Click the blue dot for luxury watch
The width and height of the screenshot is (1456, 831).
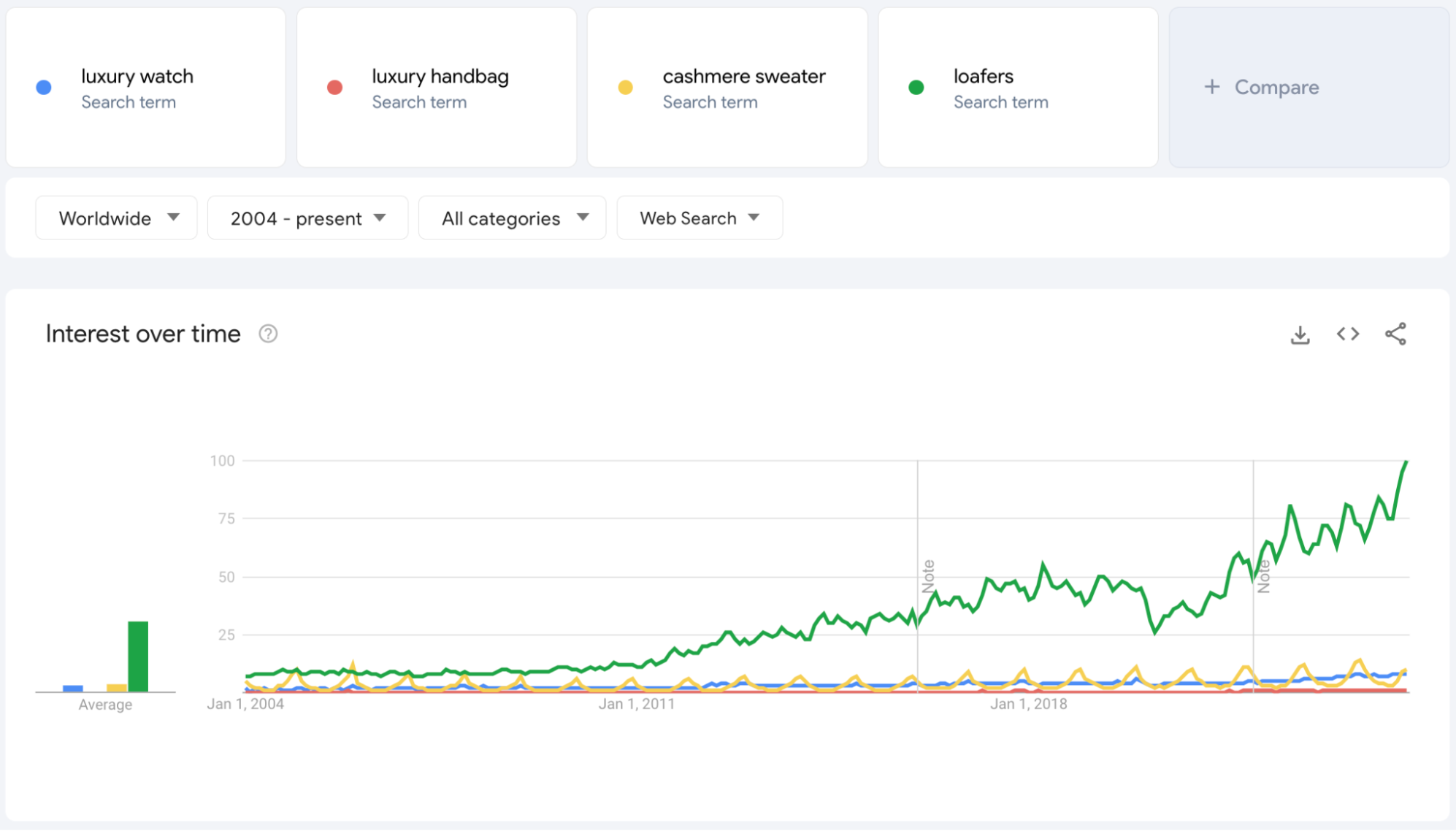point(44,88)
